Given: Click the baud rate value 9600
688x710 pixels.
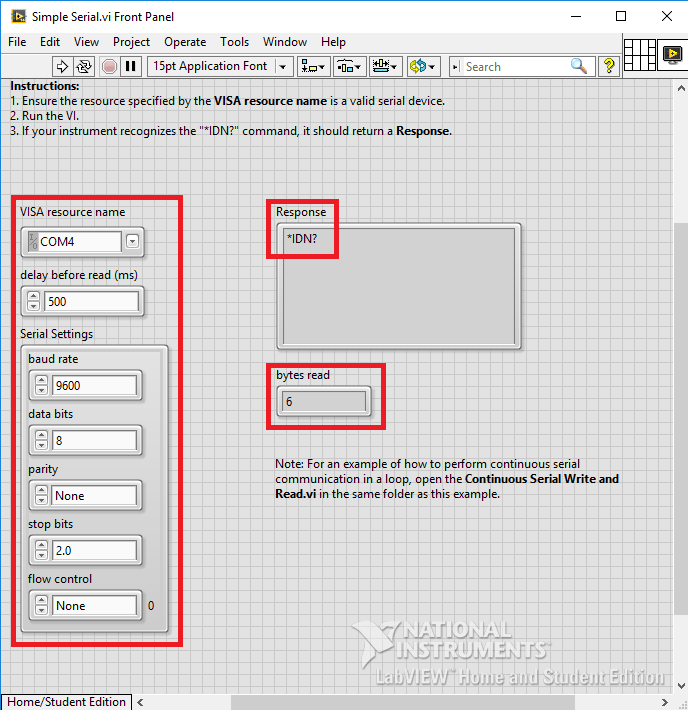Looking at the screenshot, I should click(94, 385).
